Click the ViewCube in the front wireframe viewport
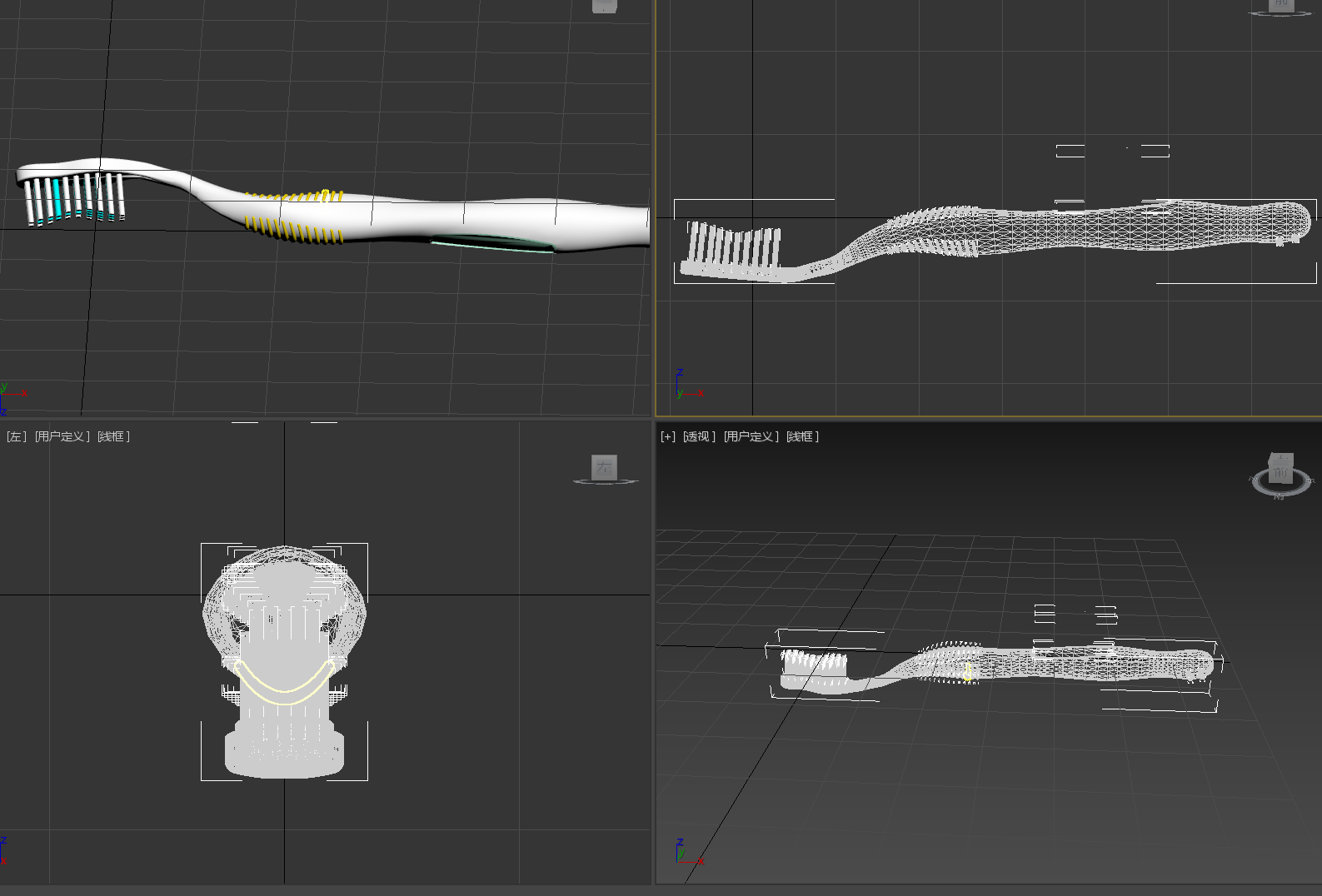Viewport: 1322px width, 896px height. click(1281, 5)
